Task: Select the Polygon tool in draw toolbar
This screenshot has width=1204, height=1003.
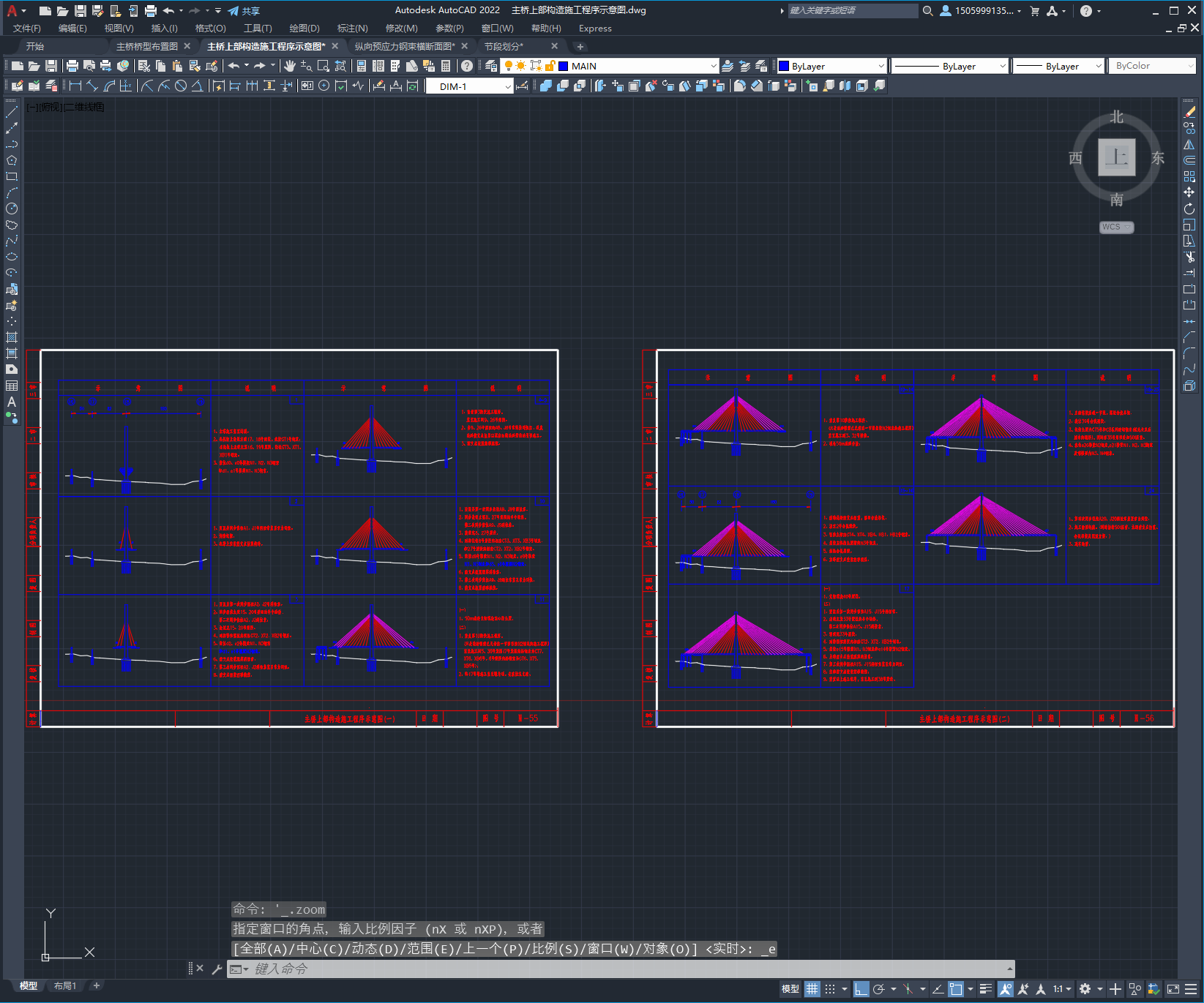Action: pyautogui.click(x=12, y=160)
